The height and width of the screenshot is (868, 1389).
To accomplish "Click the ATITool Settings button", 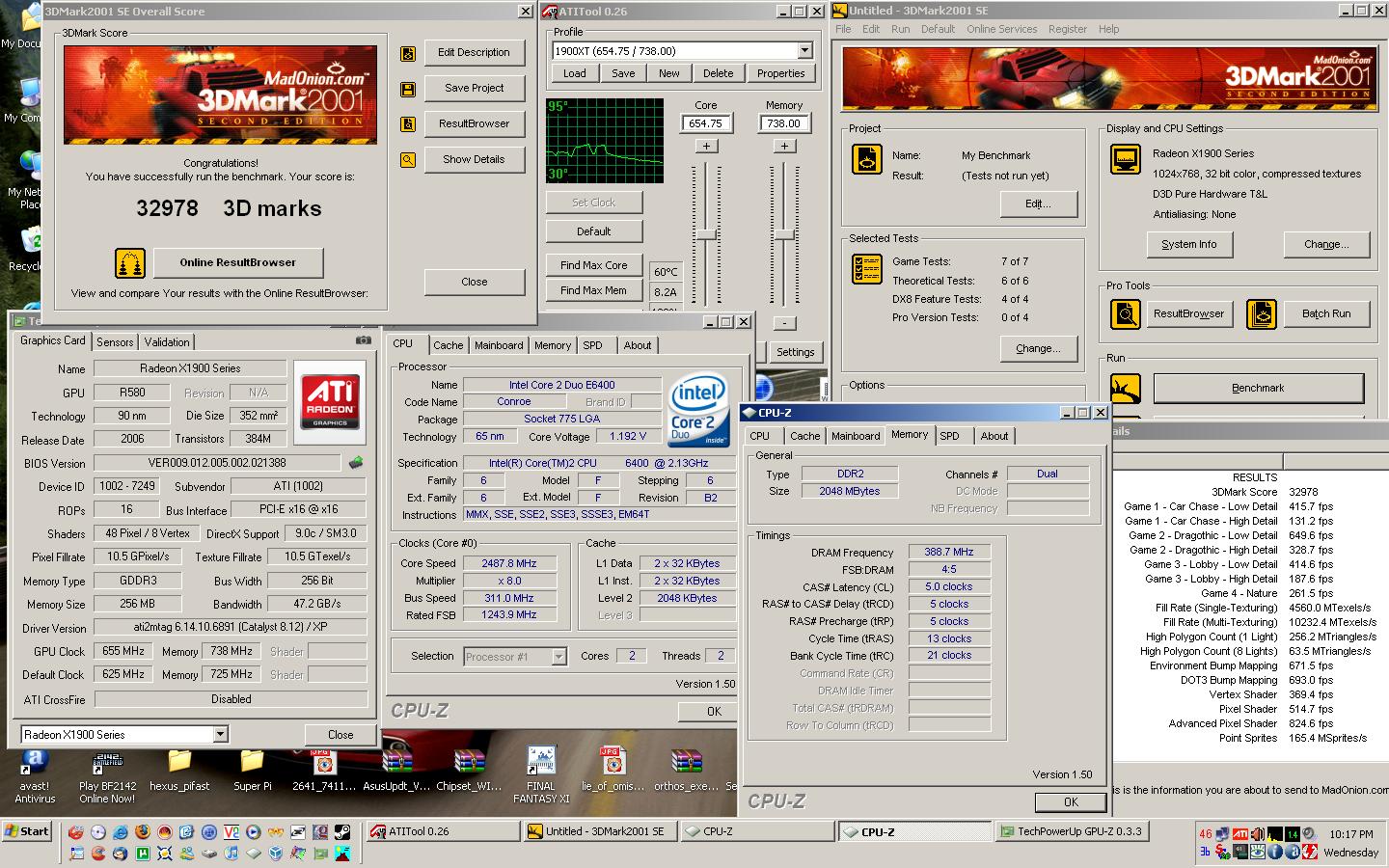I will [x=796, y=352].
